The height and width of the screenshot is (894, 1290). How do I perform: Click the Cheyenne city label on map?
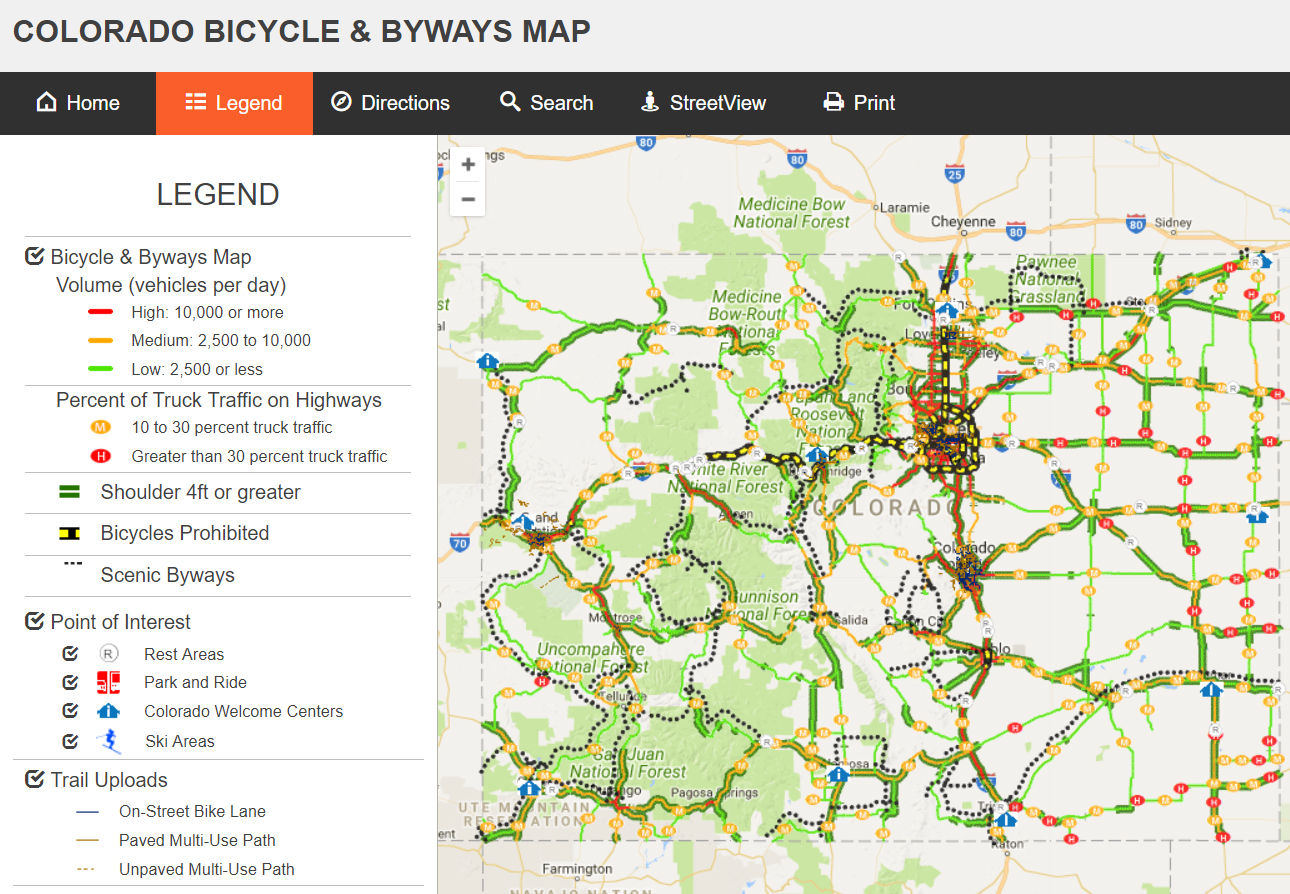[x=962, y=222]
